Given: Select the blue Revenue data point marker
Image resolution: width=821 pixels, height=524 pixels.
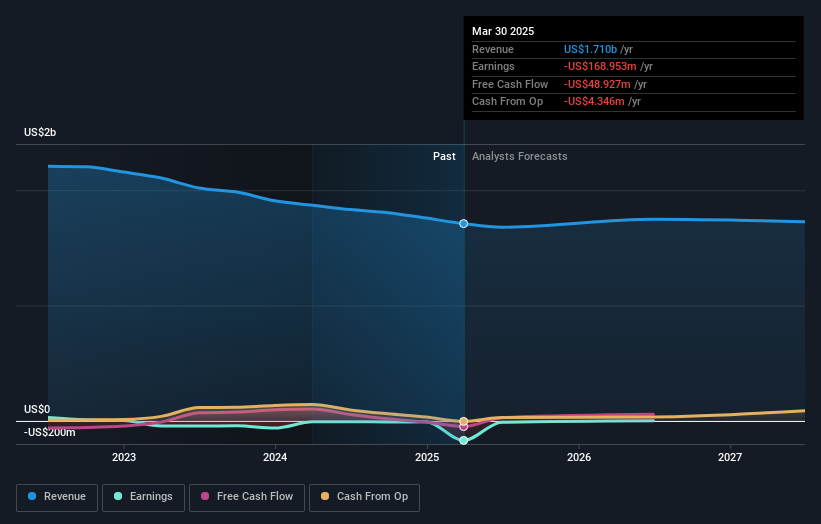Looking at the screenshot, I should click(x=463, y=224).
